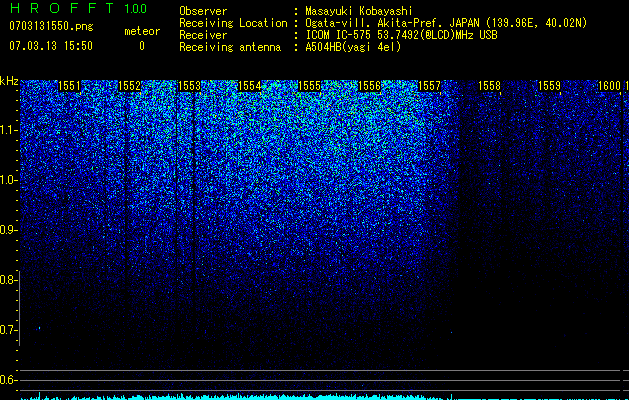
Task: Click the Receiver field label
Action: coord(203,35)
